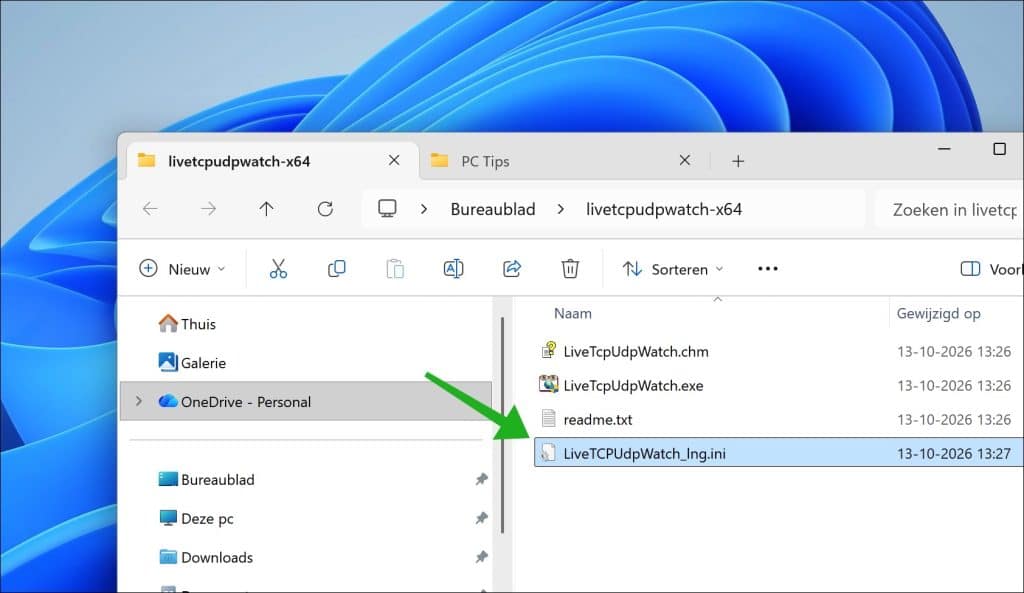Click the Bureaublad breadcrumb in address bar
Image resolution: width=1024 pixels, height=593 pixels.
(493, 209)
